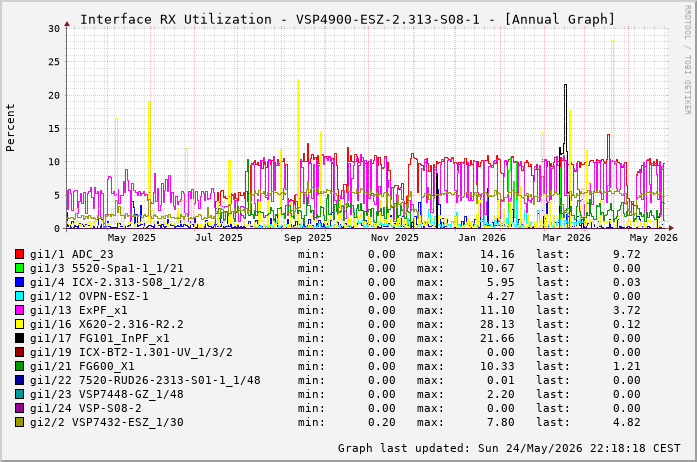This screenshot has height=462, width=697.
Task: Click the Nov 2025 x-axis label
Action: 395,238
